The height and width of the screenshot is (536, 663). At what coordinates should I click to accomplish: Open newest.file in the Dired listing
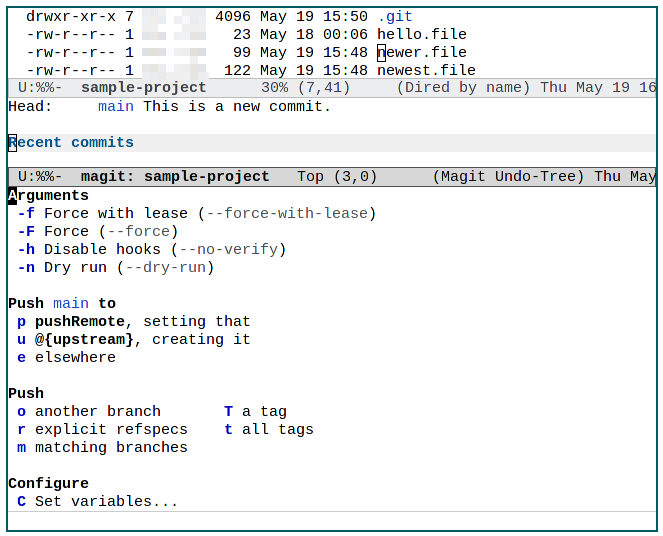(425, 70)
